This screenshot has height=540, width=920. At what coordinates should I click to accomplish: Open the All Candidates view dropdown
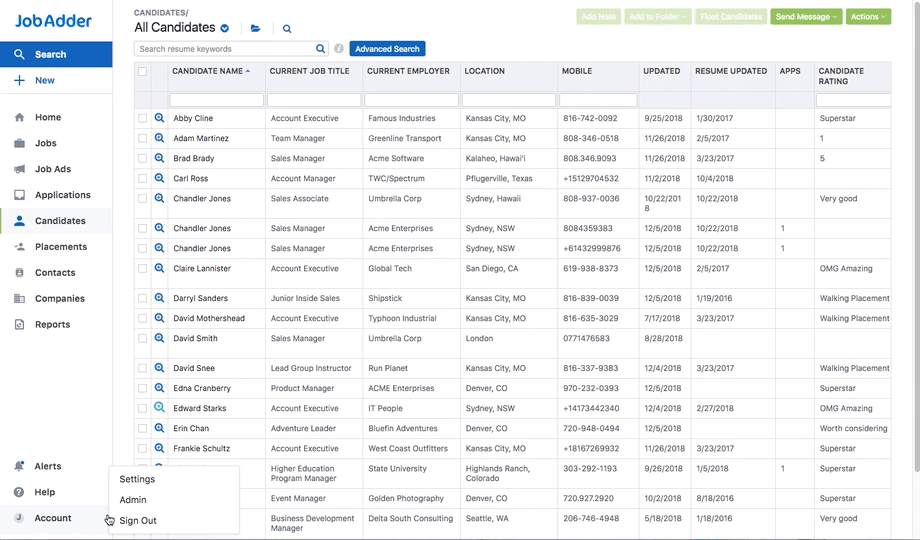[x=225, y=29]
